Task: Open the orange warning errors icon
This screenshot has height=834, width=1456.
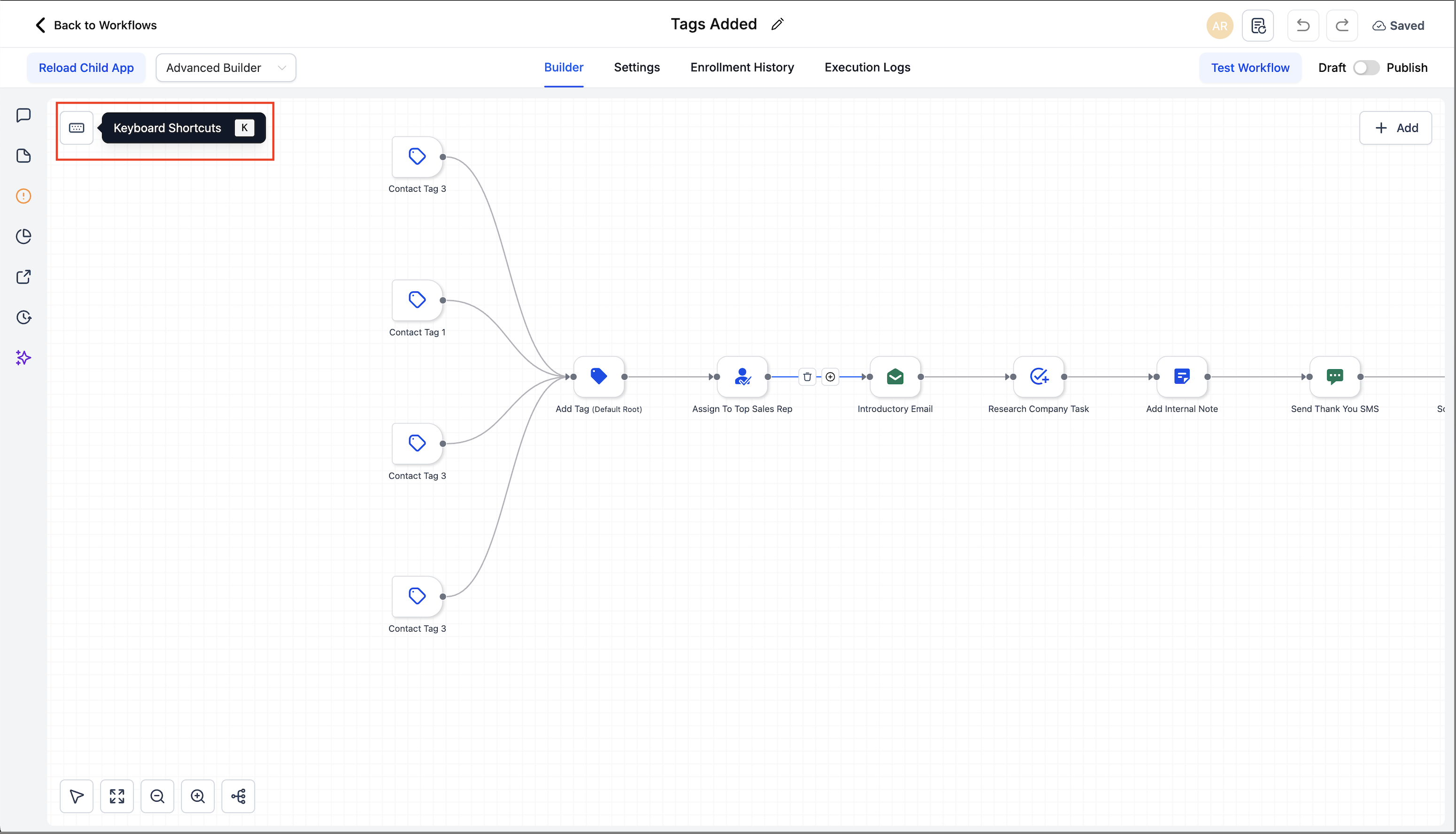Action: [x=23, y=196]
